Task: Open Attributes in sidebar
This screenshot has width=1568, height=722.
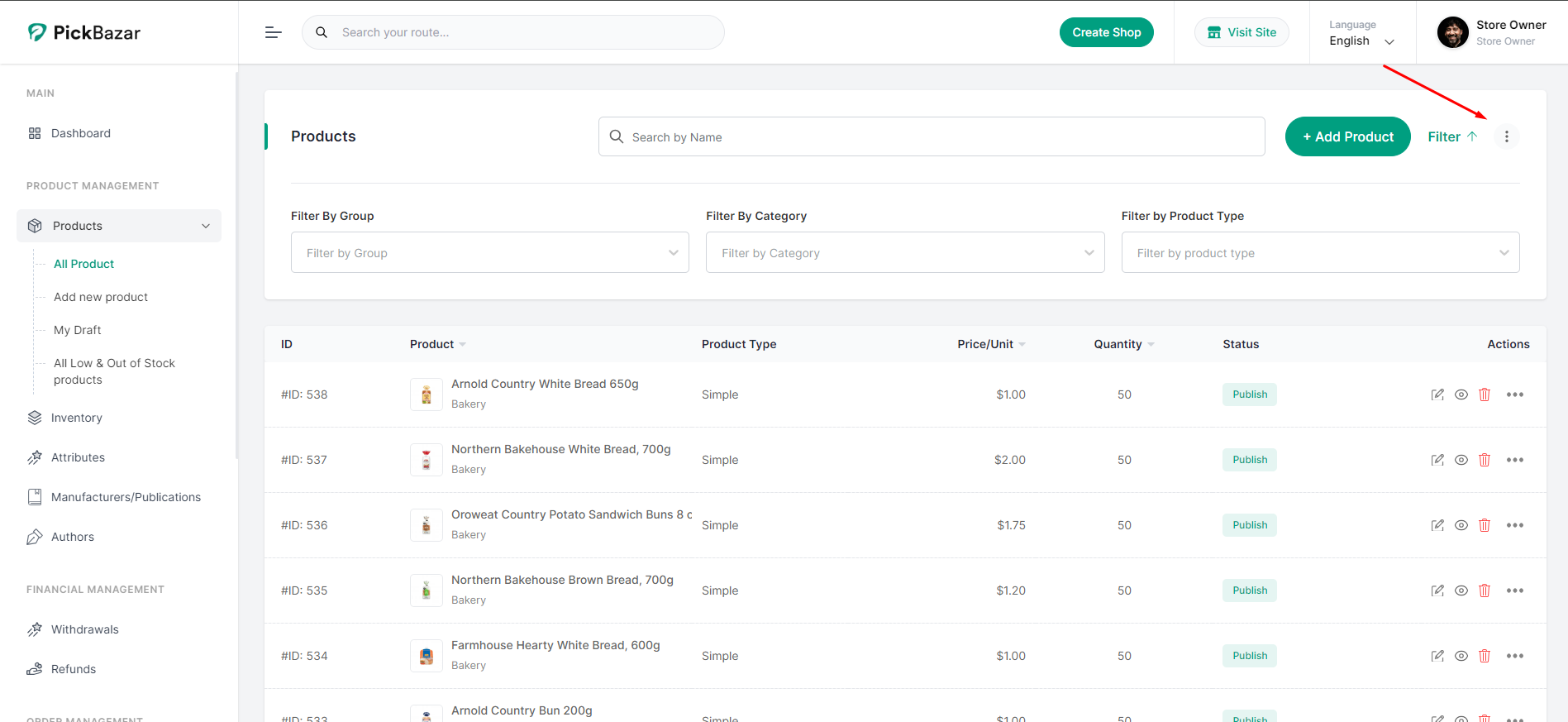Action: click(78, 457)
